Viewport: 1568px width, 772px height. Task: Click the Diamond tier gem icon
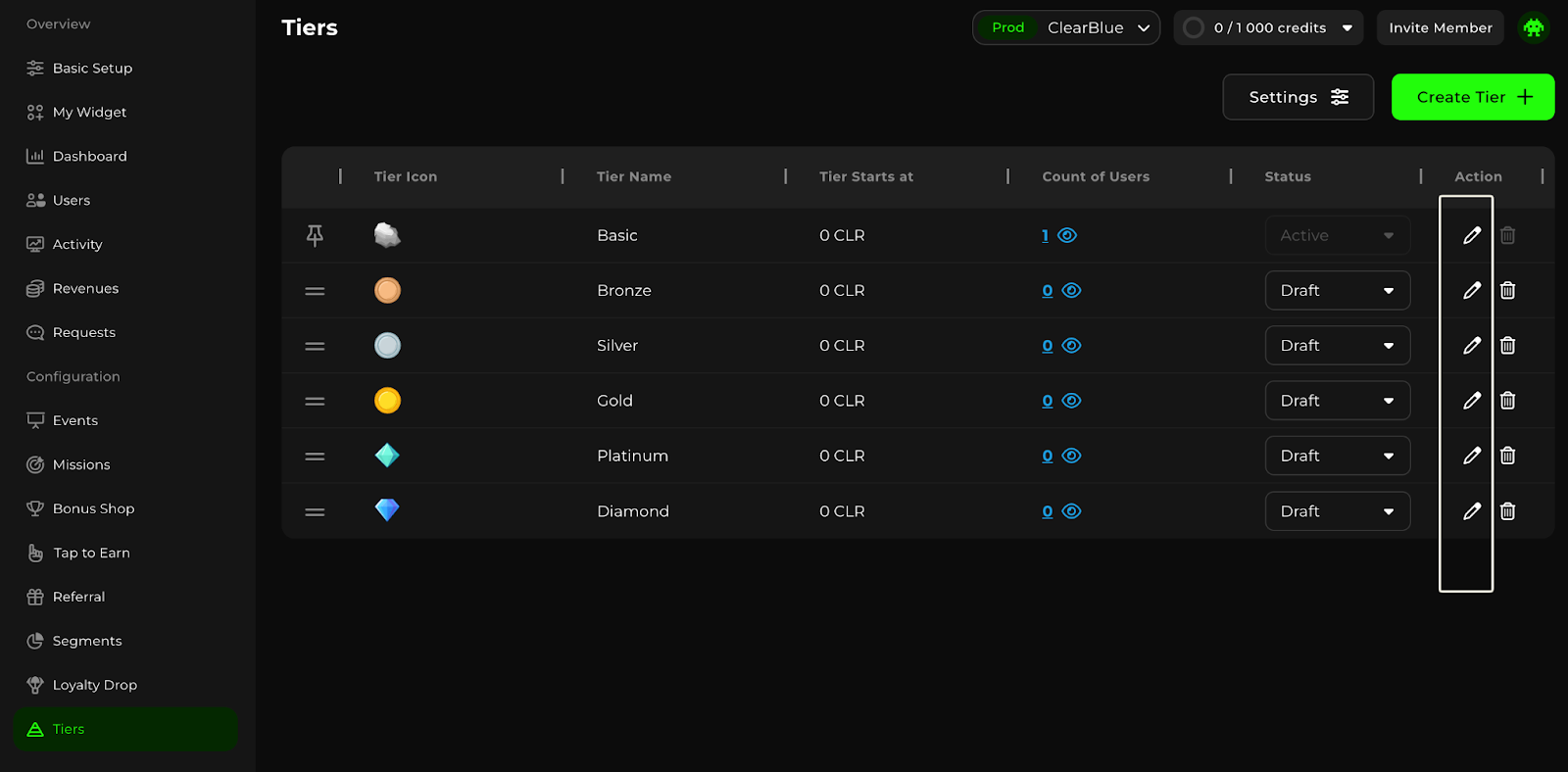pyautogui.click(x=387, y=510)
